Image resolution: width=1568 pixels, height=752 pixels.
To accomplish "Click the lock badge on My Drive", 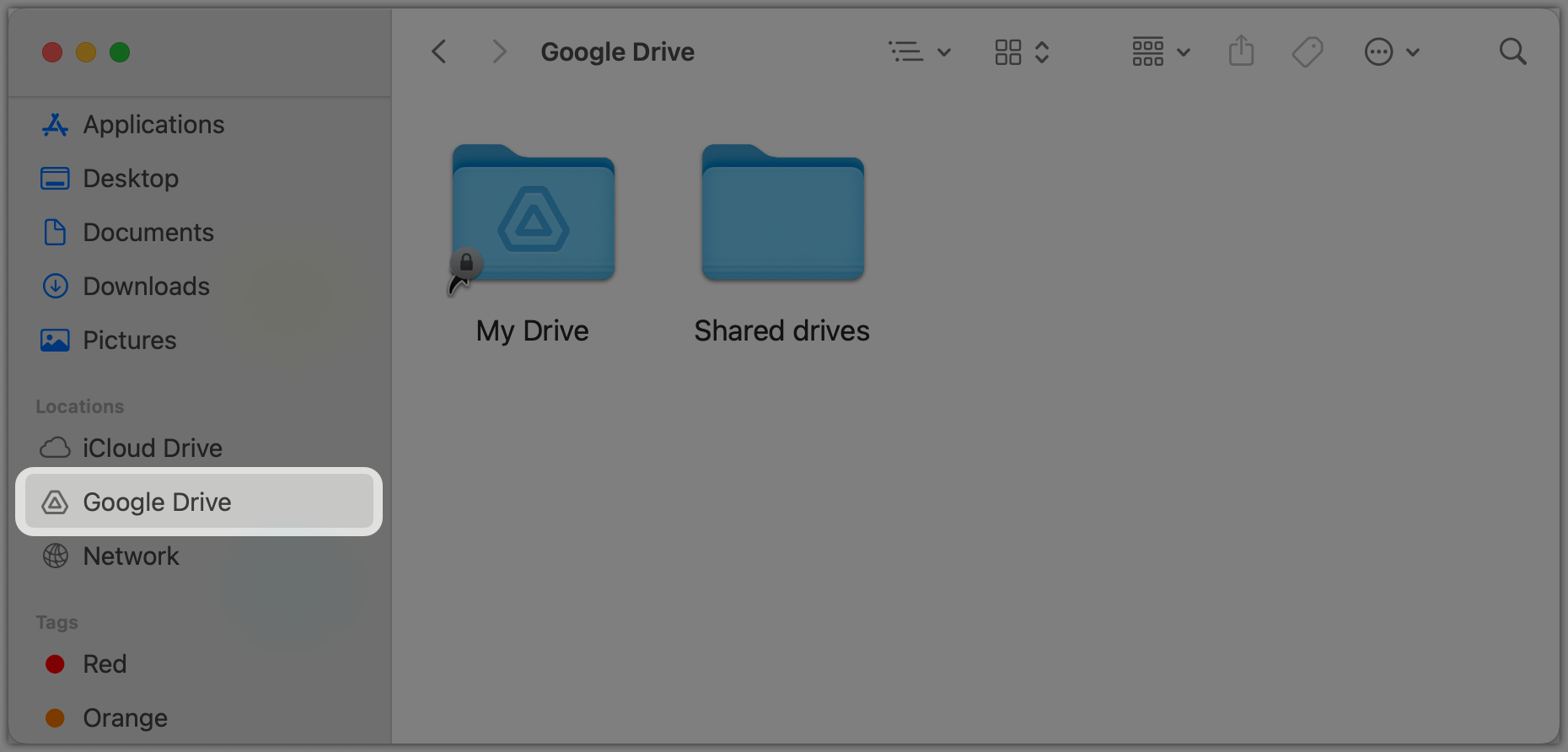I will pyautogui.click(x=466, y=263).
